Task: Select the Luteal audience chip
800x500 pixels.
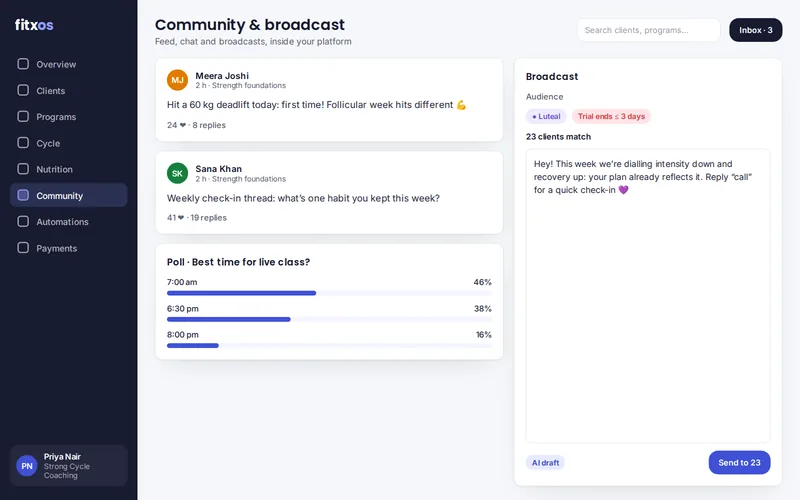Action: tap(546, 116)
